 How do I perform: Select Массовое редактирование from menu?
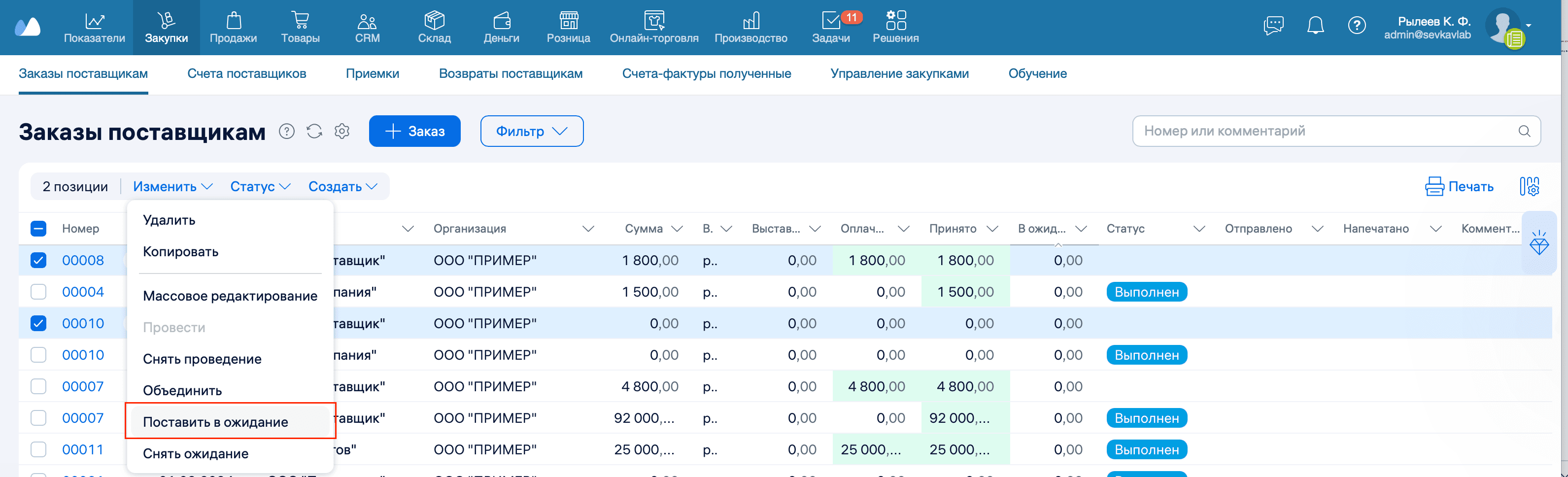pyautogui.click(x=230, y=296)
